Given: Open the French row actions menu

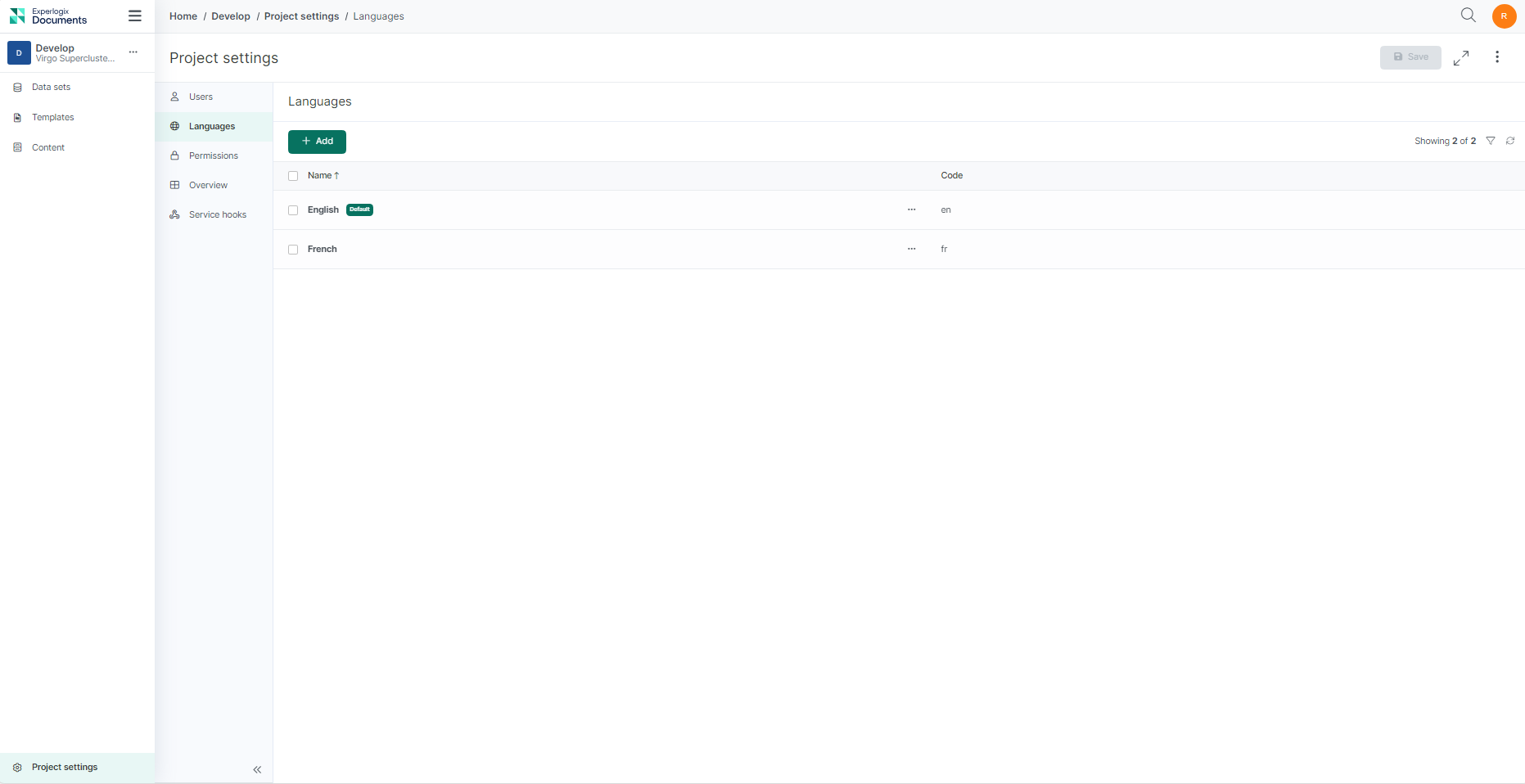Looking at the screenshot, I should click(911, 250).
